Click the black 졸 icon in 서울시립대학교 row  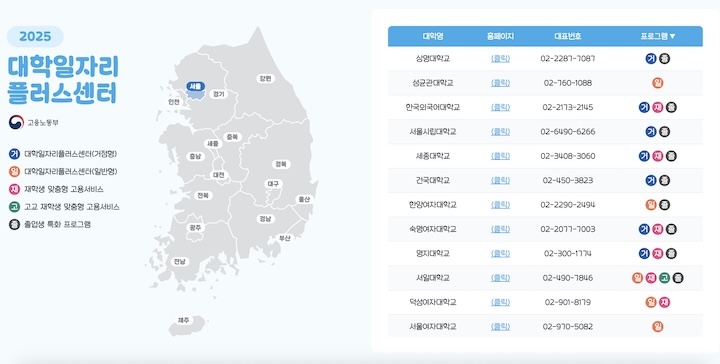pyautogui.click(x=664, y=132)
